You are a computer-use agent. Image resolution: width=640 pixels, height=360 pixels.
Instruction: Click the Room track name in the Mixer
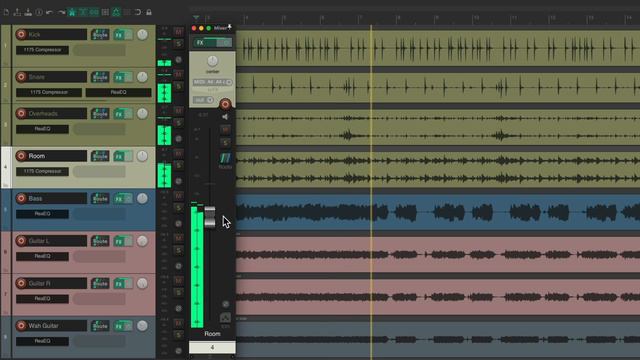(x=212, y=334)
